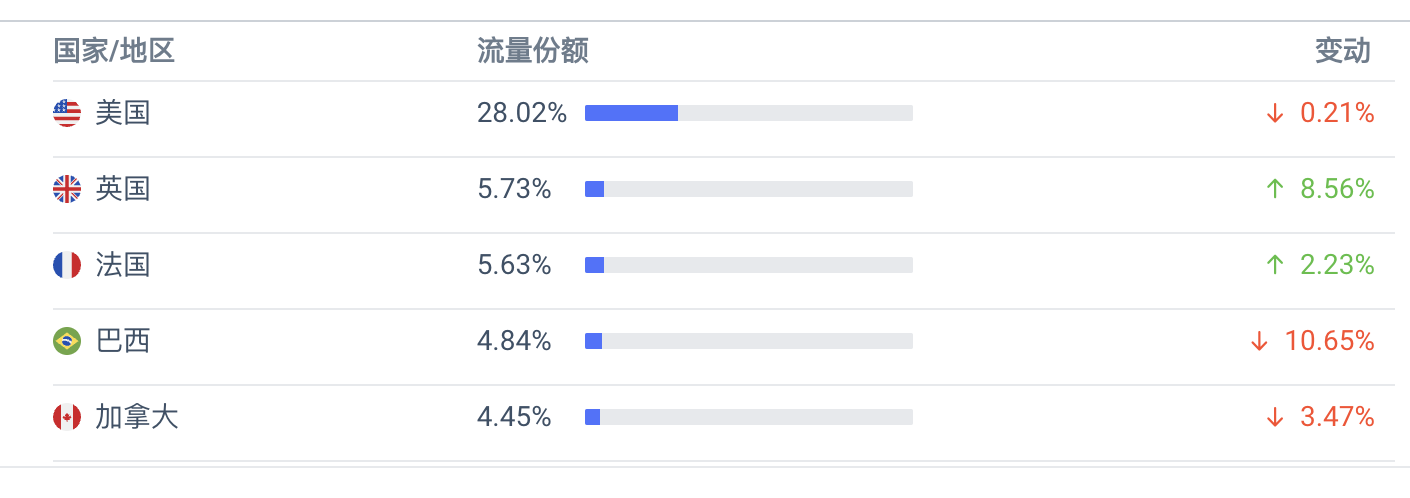Click the United States flag icon
The image size is (1410, 498).
[x=67, y=113]
